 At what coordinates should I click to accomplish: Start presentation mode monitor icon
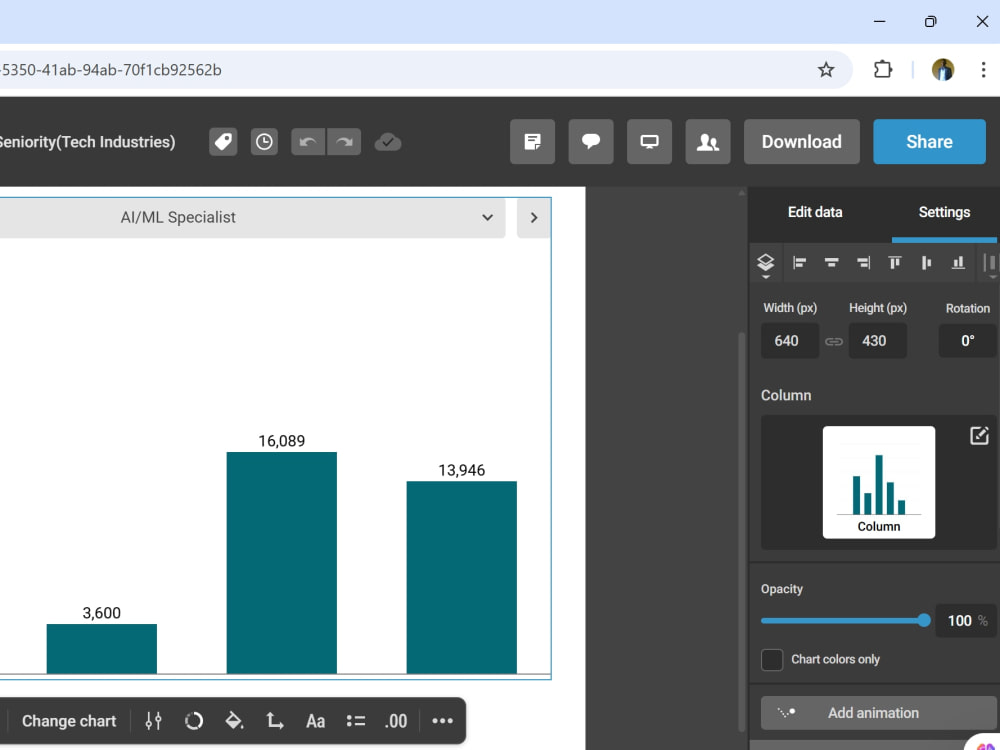(649, 142)
